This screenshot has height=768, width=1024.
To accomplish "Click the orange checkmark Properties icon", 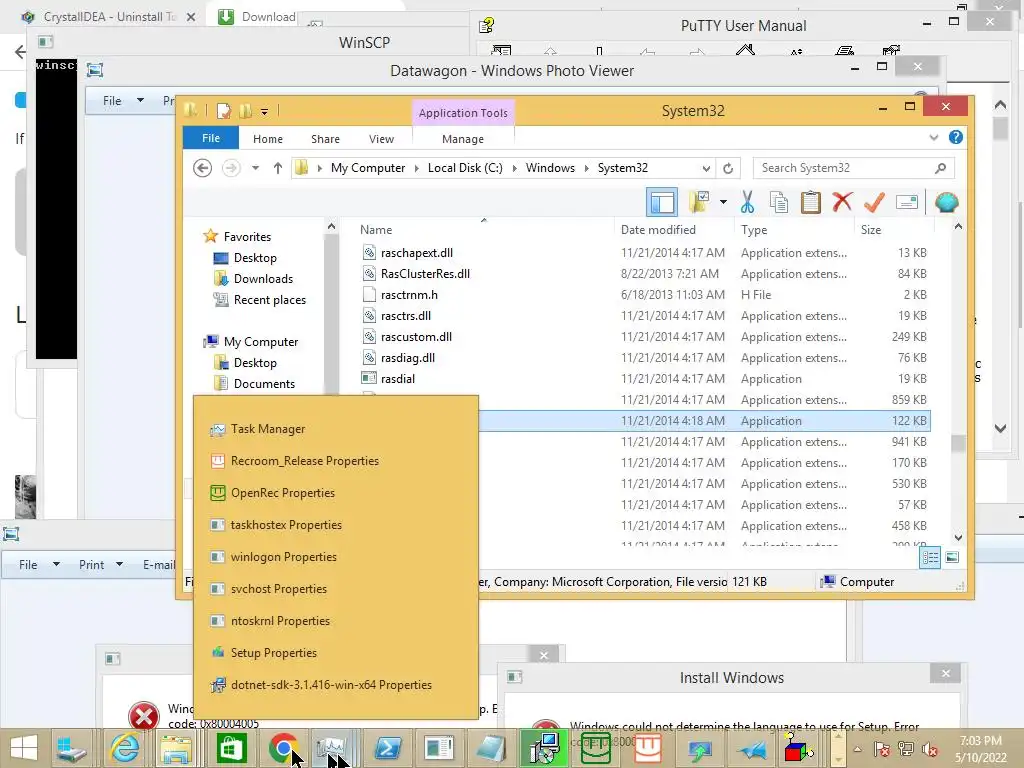I will [x=874, y=202].
